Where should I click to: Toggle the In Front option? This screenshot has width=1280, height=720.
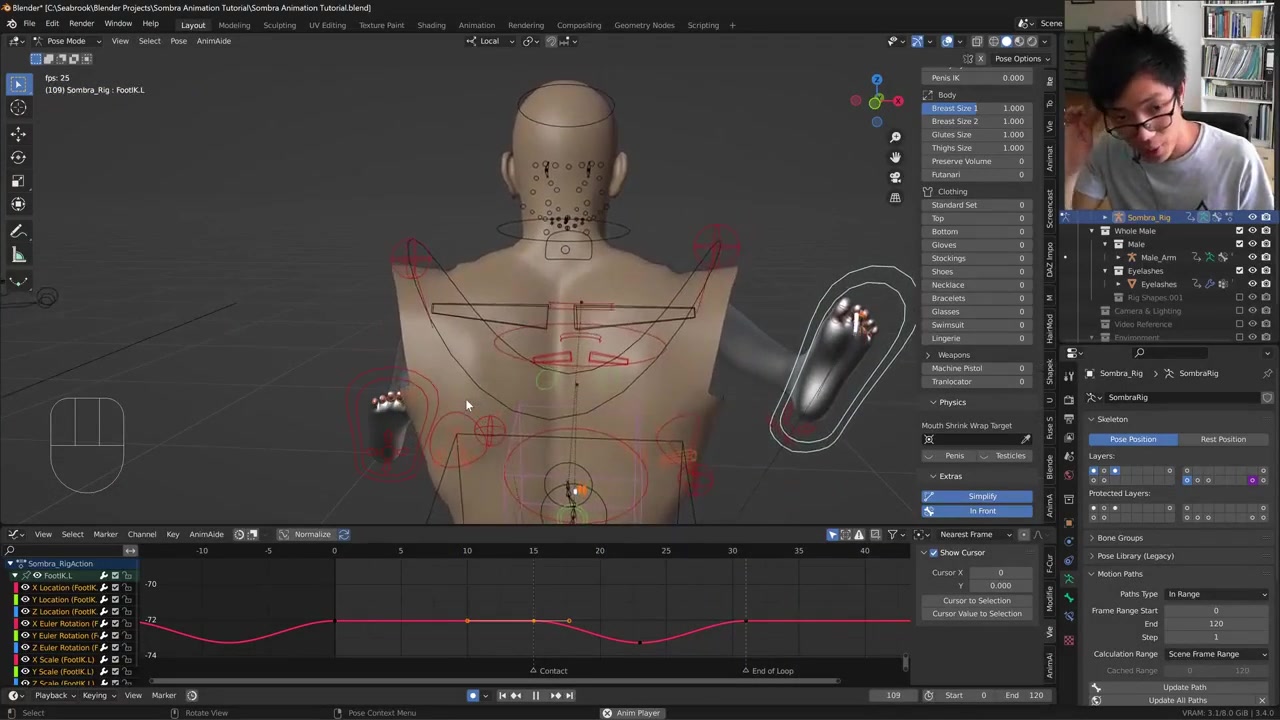tap(982, 511)
